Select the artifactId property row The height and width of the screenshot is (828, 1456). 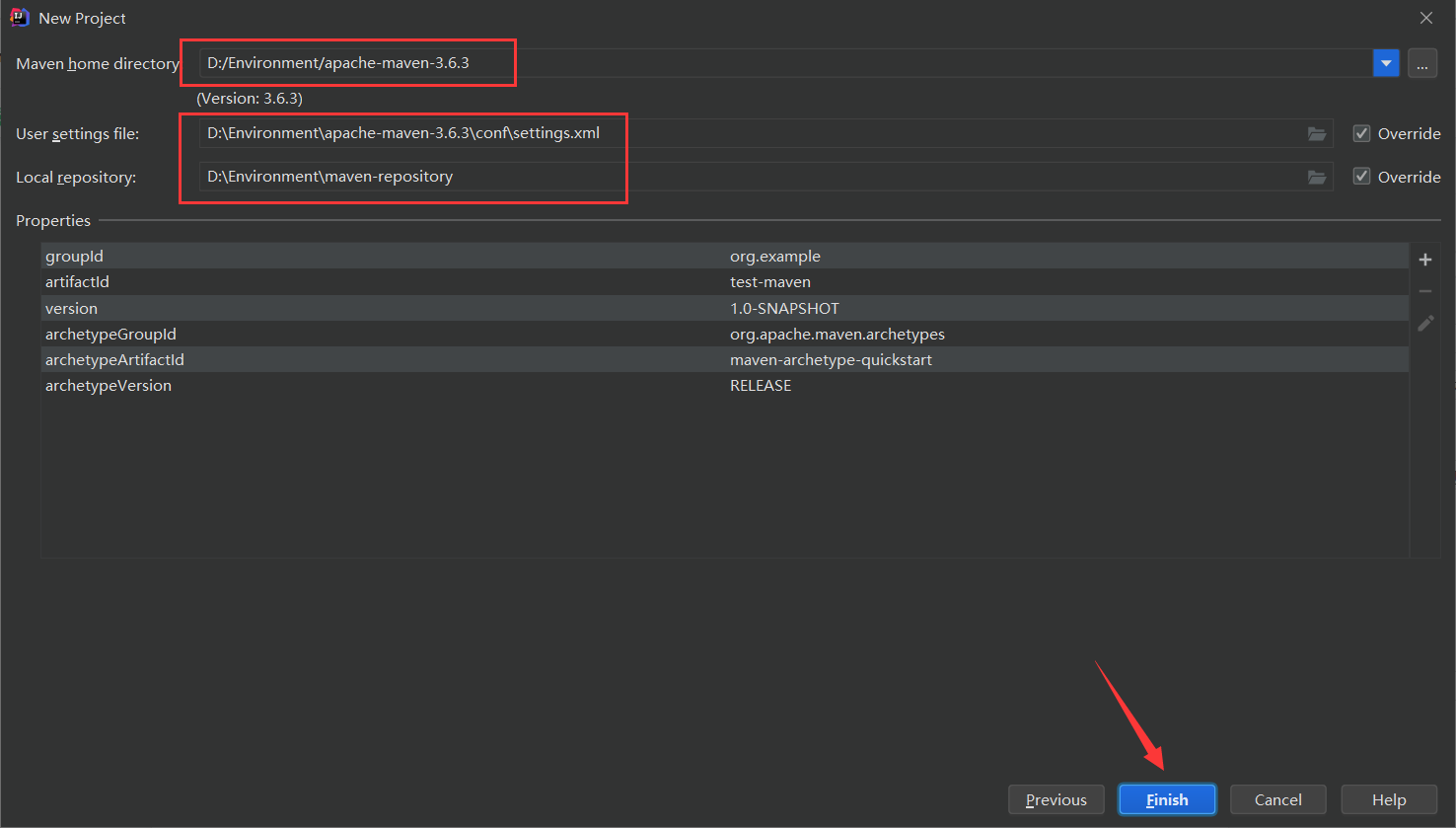725,281
